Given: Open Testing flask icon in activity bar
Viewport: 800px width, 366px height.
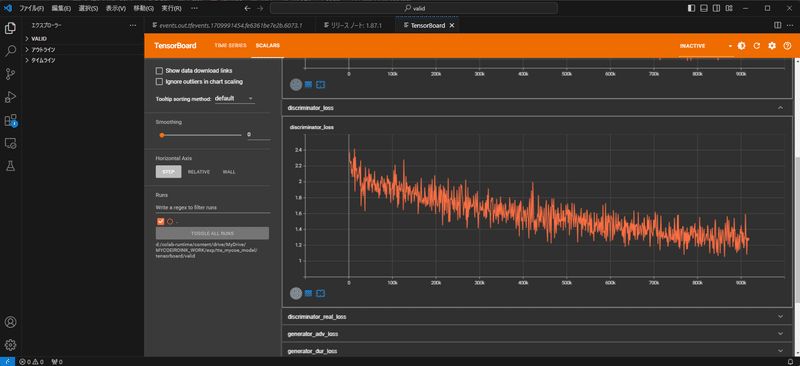Looking at the screenshot, I should [x=10, y=165].
